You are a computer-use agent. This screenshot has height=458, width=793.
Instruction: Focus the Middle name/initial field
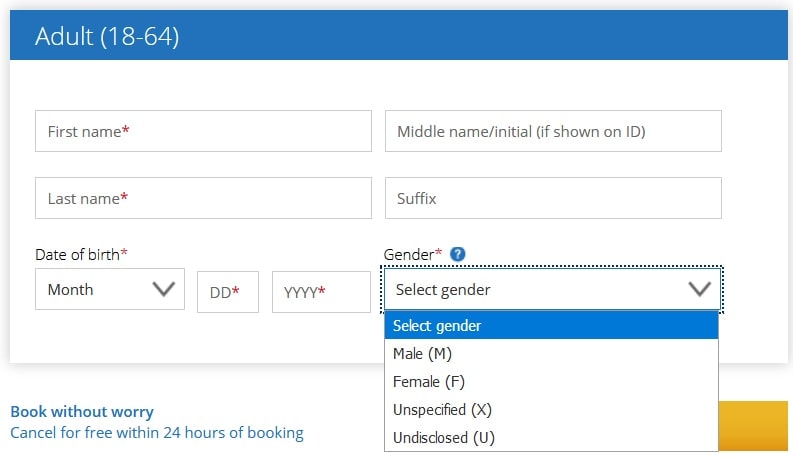553,131
